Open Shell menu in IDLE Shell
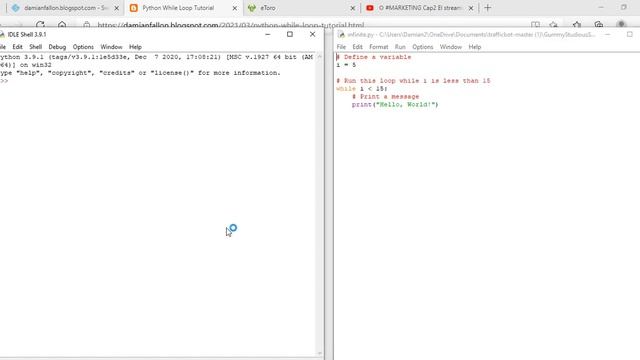 click(x=36, y=47)
